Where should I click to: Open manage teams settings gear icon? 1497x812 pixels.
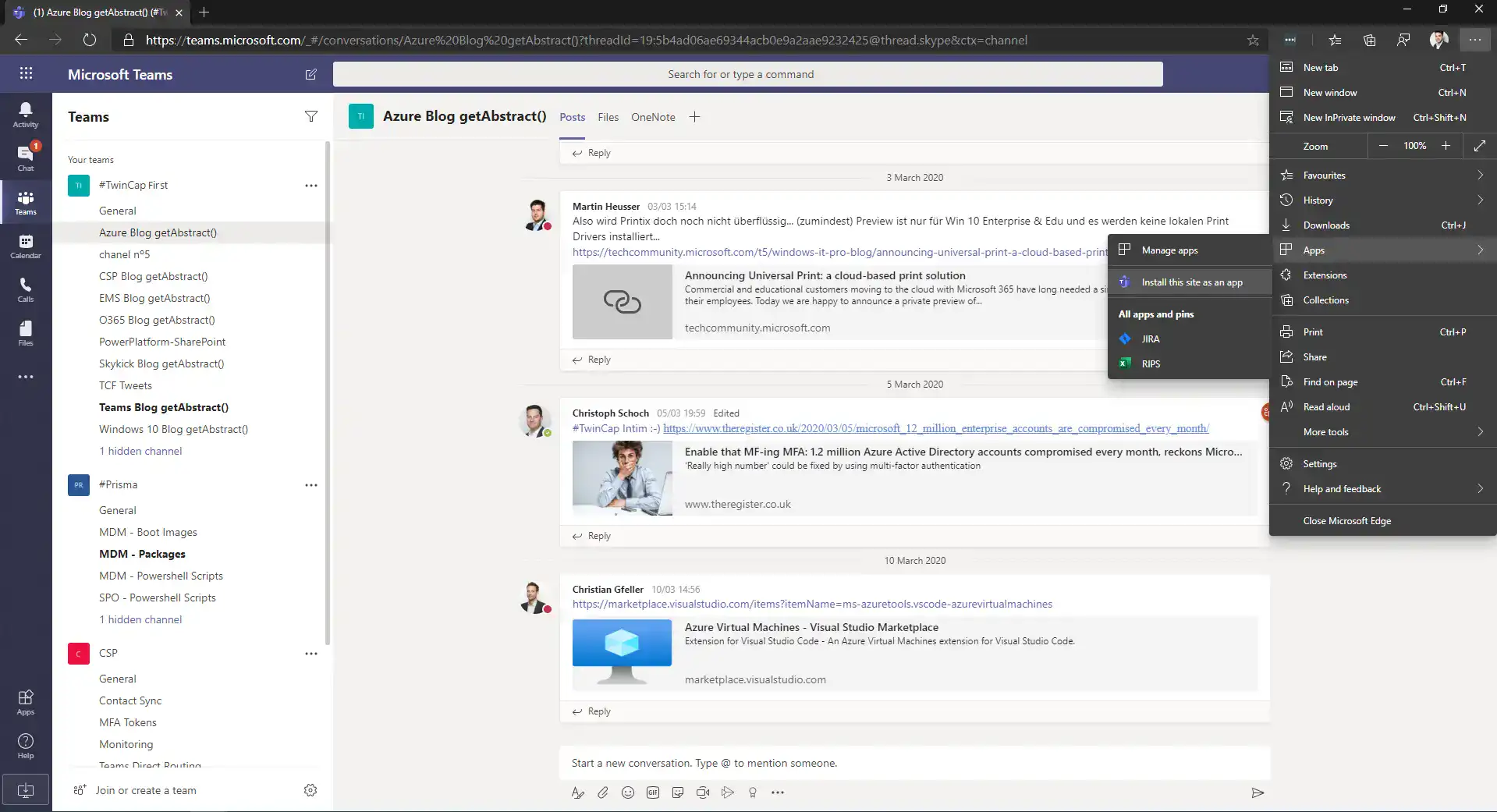click(x=310, y=790)
